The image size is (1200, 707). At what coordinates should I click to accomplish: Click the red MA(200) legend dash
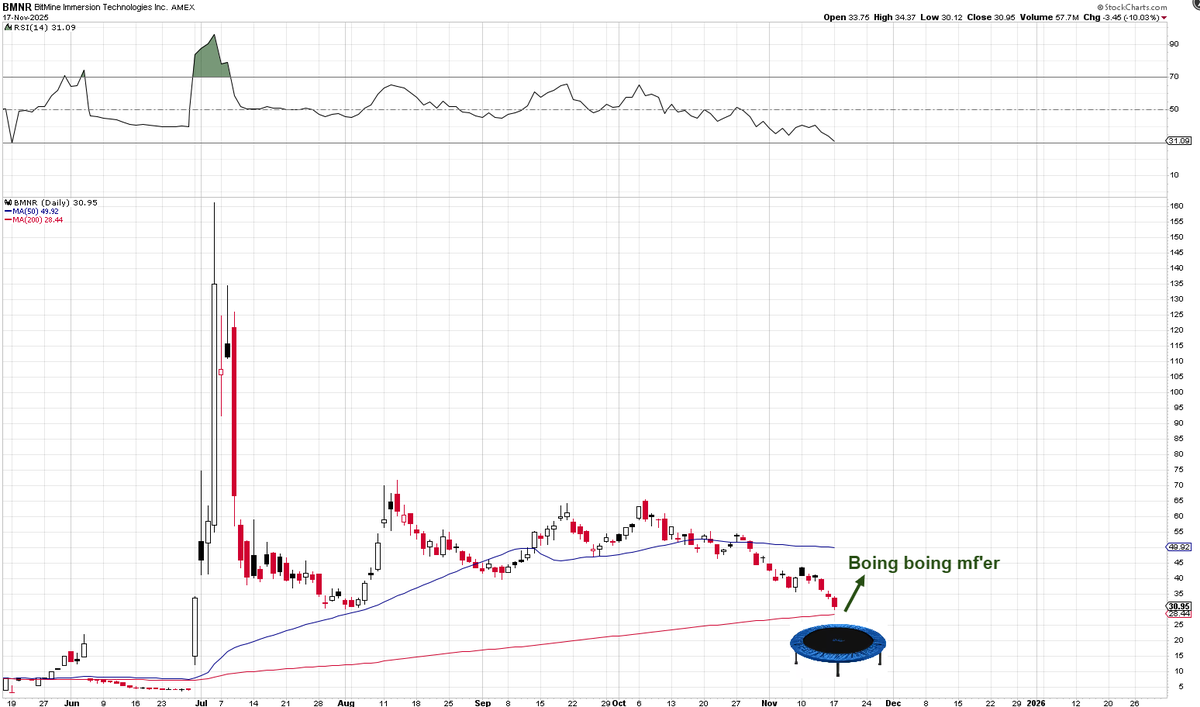(x=7, y=219)
